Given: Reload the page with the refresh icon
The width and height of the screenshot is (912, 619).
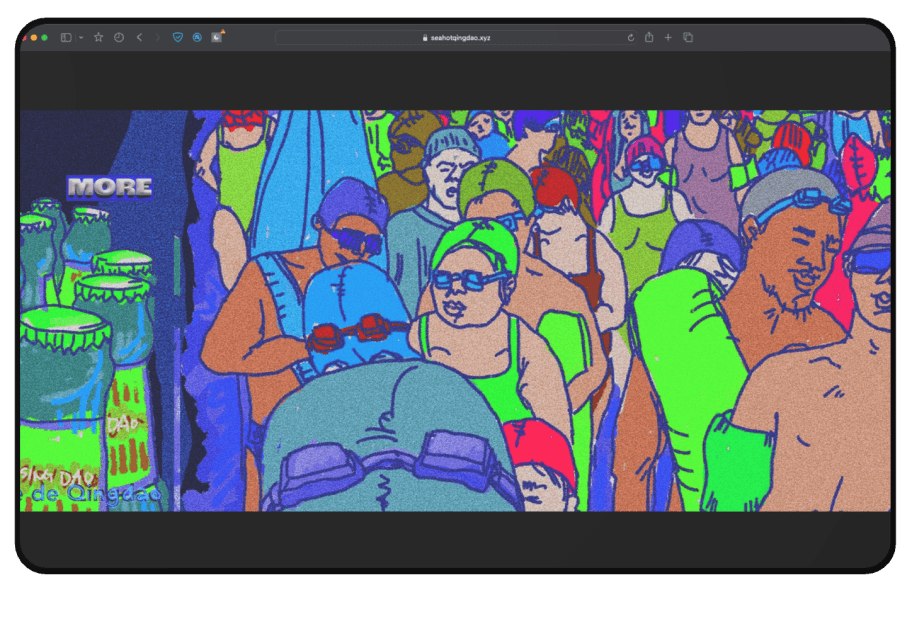Looking at the screenshot, I should click(630, 38).
